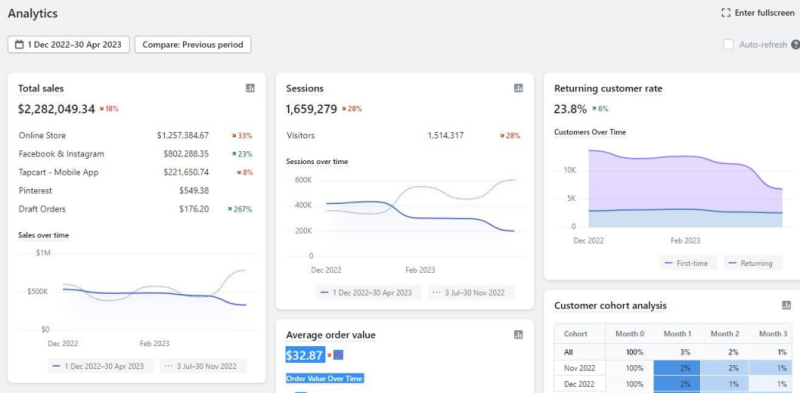Open report icon on Total sales card
The height and width of the screenshot is (393, 800).
coord(250,88)
